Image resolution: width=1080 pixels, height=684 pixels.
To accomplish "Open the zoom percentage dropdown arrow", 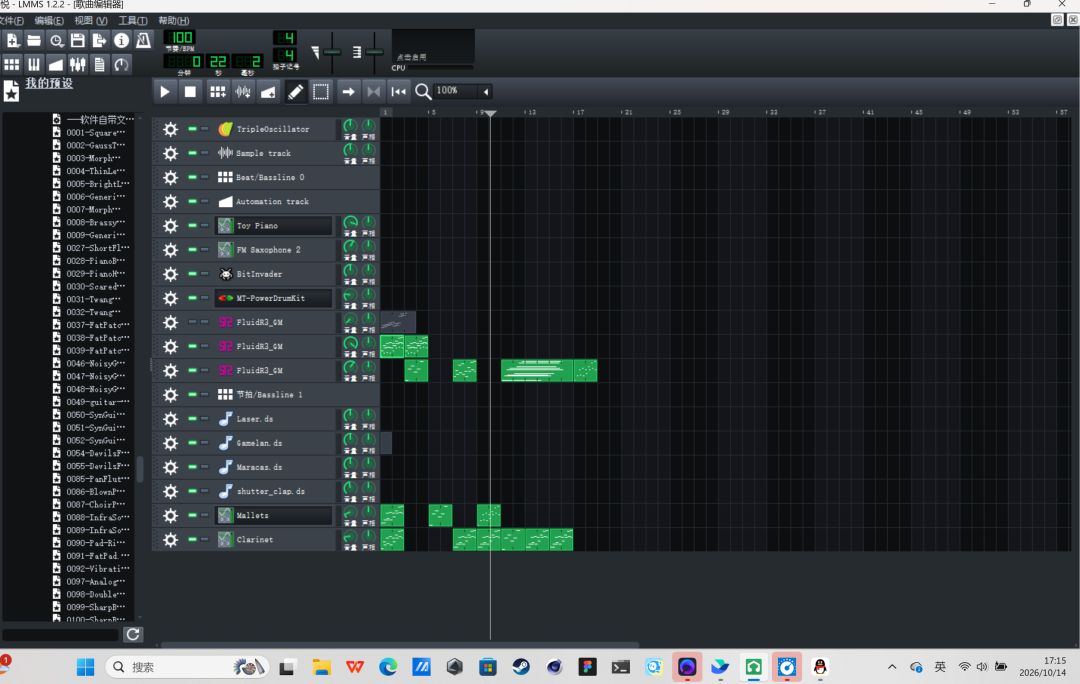I will (x=486, y=92).
